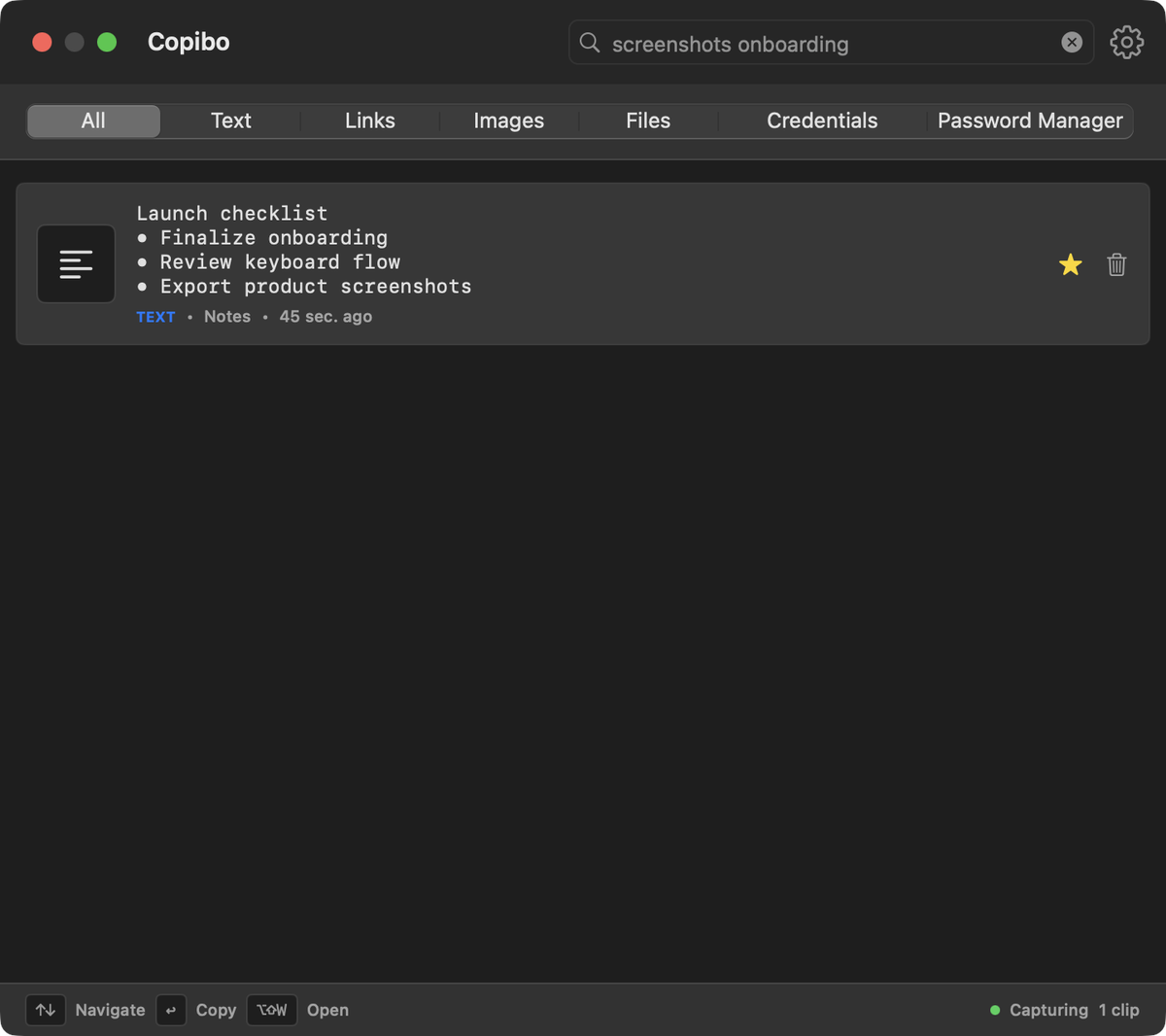Click the 'Copy' hint label
The width and height of the screenshot is (1166, 1036).
point(216,1010)
